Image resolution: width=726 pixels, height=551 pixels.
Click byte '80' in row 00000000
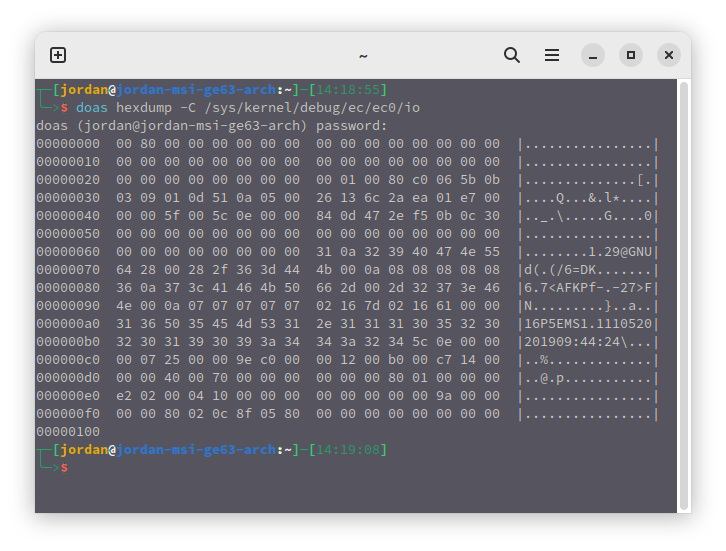point(148,144)
